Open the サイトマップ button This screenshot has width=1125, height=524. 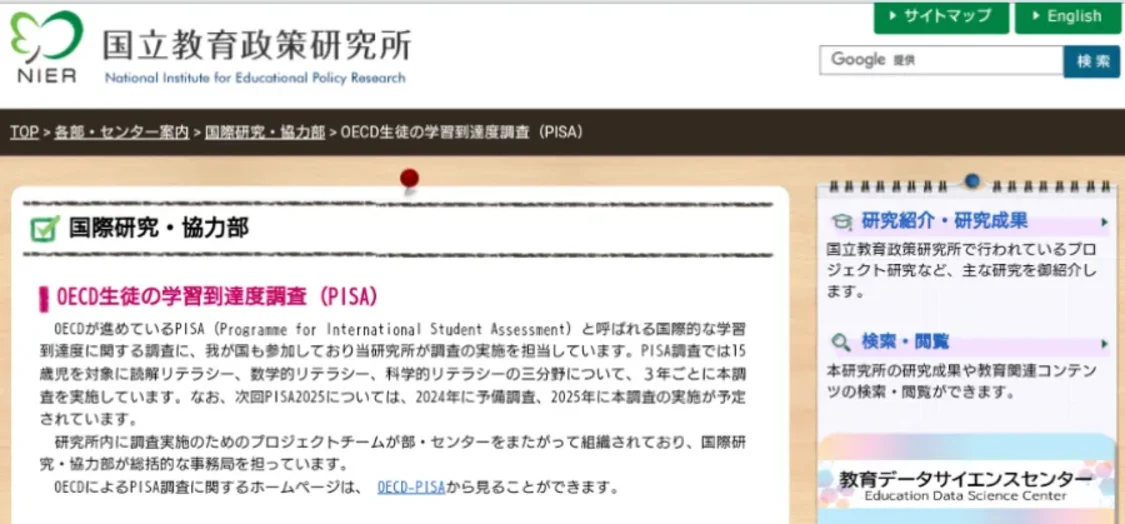pyautogui.click(x=941, y=17)
